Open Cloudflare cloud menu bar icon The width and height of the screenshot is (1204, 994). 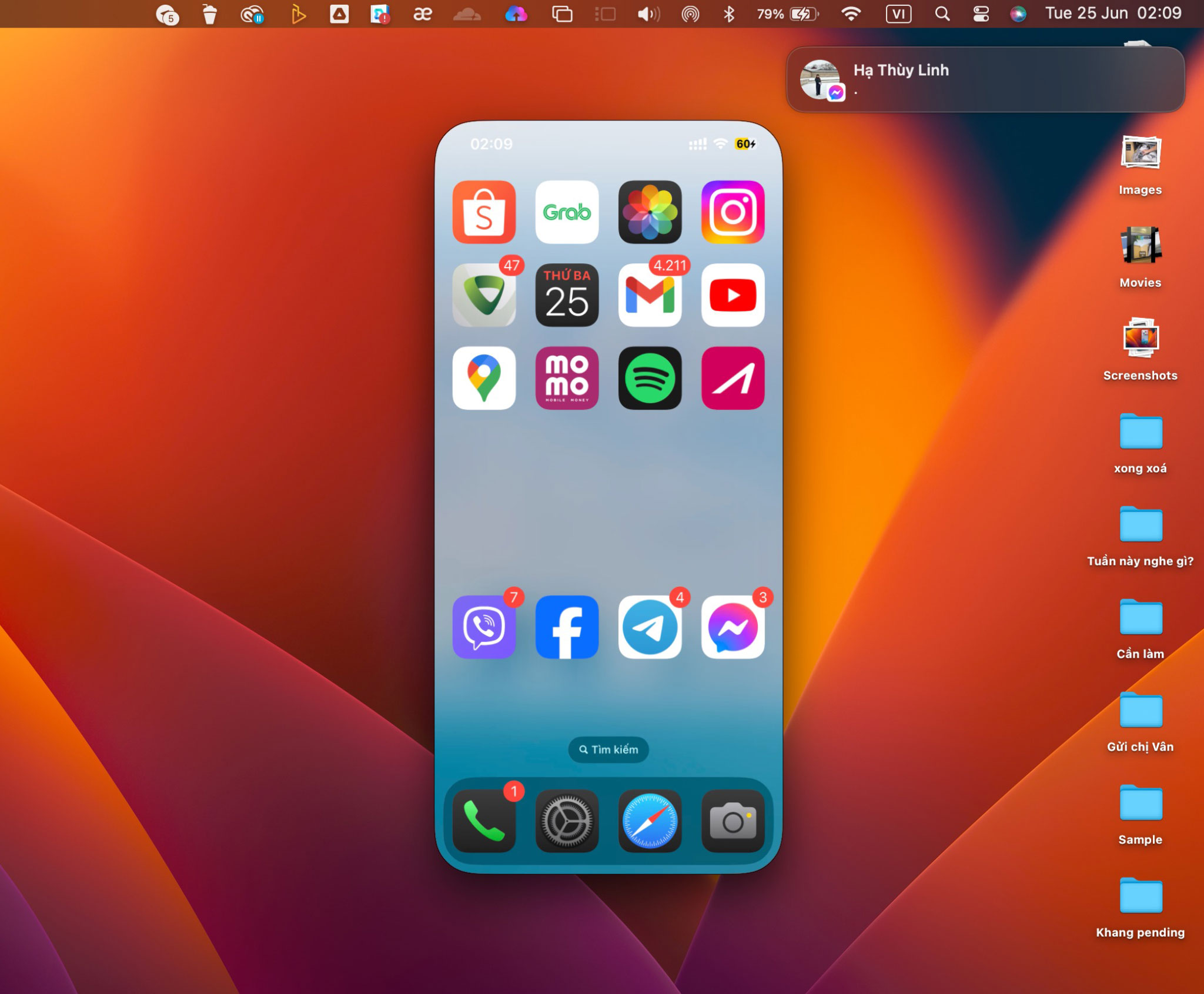click(467, 14)
